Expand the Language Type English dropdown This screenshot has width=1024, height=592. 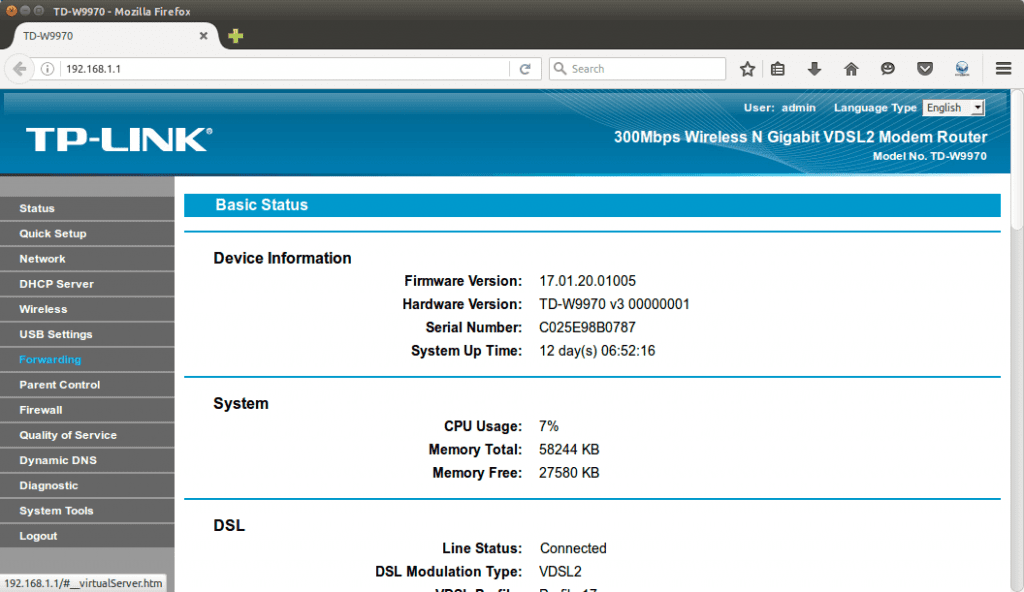tap(953, 108)
